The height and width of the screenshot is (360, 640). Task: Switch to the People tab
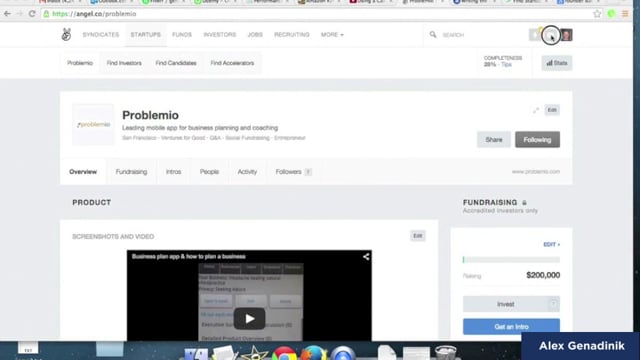(209, 172)
